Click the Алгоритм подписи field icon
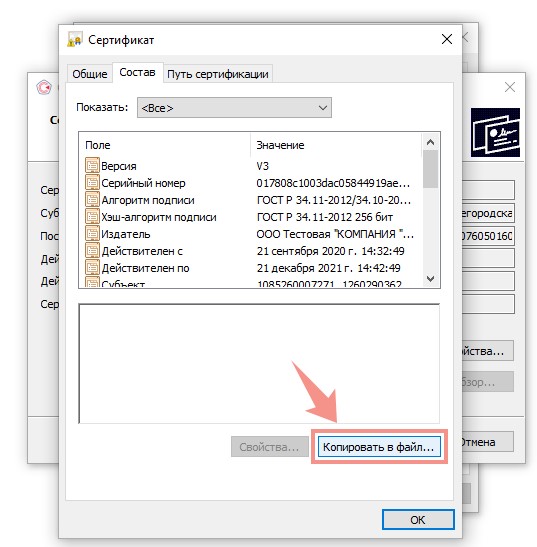 (92, 200)
